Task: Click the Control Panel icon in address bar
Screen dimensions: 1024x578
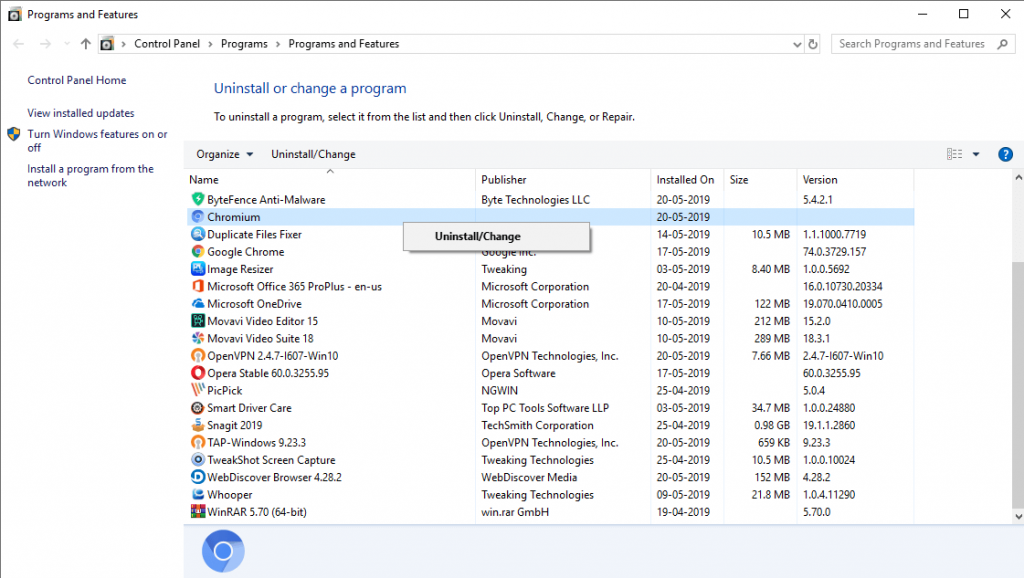Action: coord(107,44)
